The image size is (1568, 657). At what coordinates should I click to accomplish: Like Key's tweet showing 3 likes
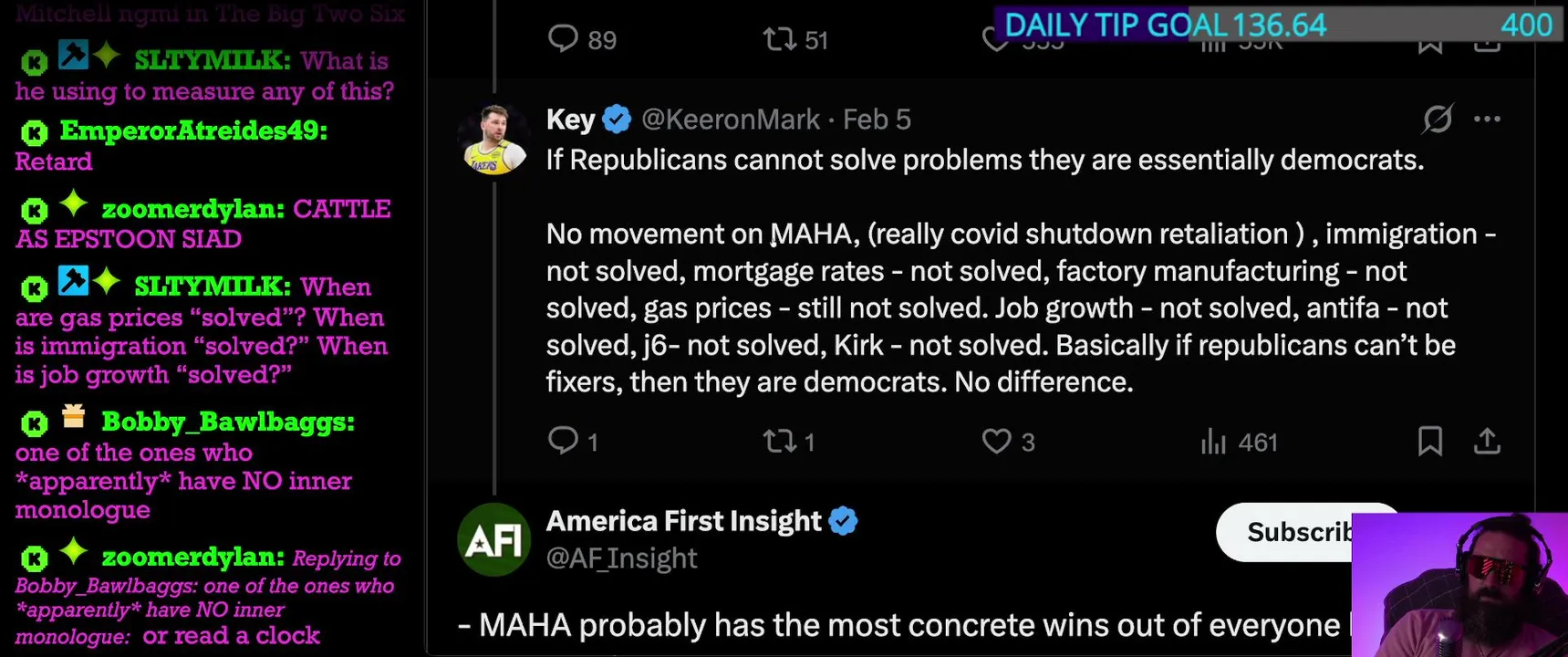click(996, 442)
